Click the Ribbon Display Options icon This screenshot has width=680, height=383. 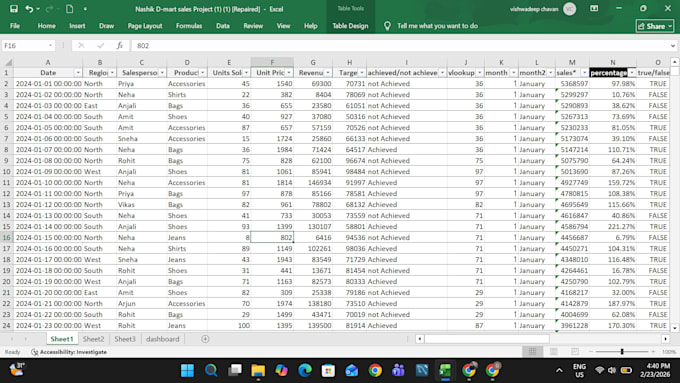point(594,9)
